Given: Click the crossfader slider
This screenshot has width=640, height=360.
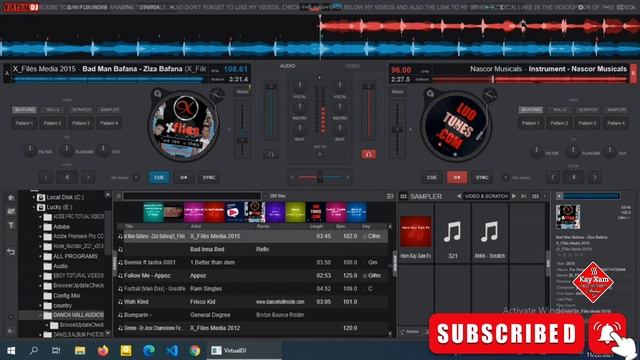Looking at the screenshot, I should tap(320, 177).
